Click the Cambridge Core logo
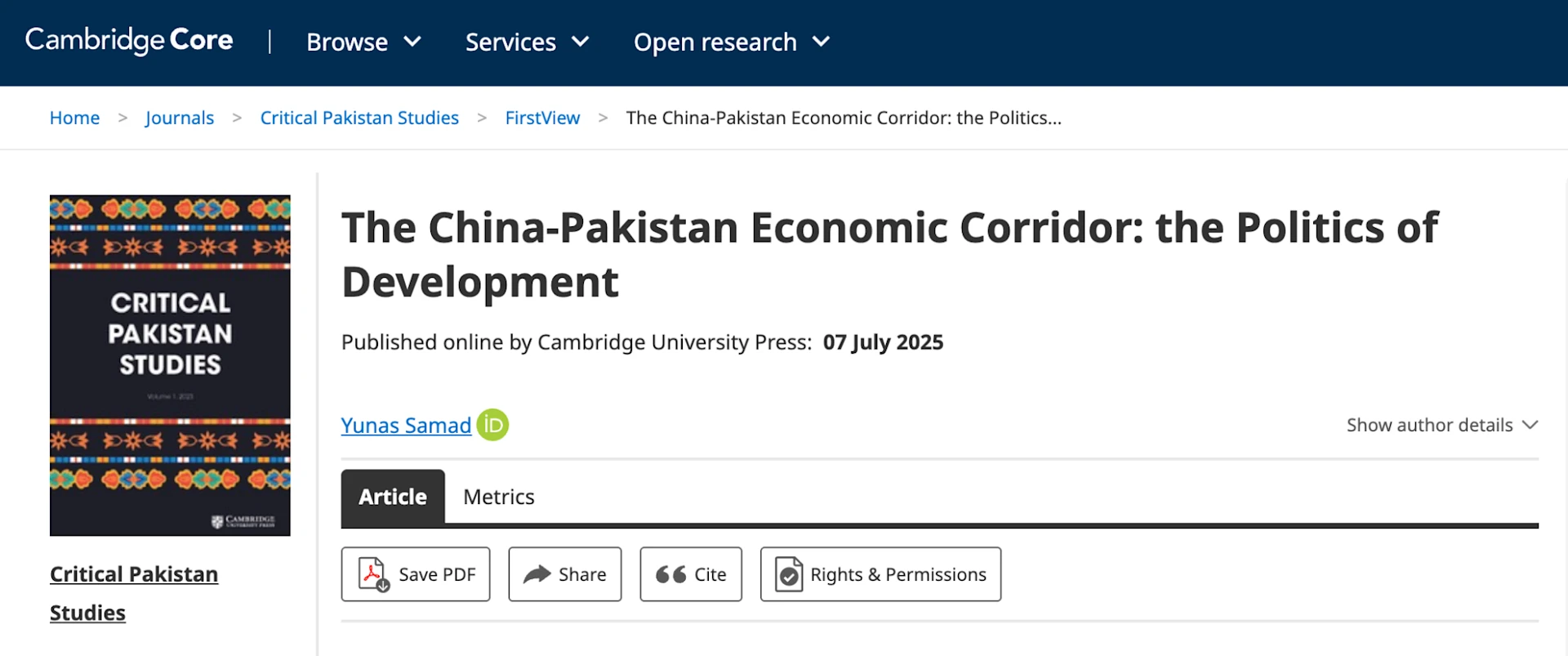This screenshot has height=656, width=1568. coord(129,41)
